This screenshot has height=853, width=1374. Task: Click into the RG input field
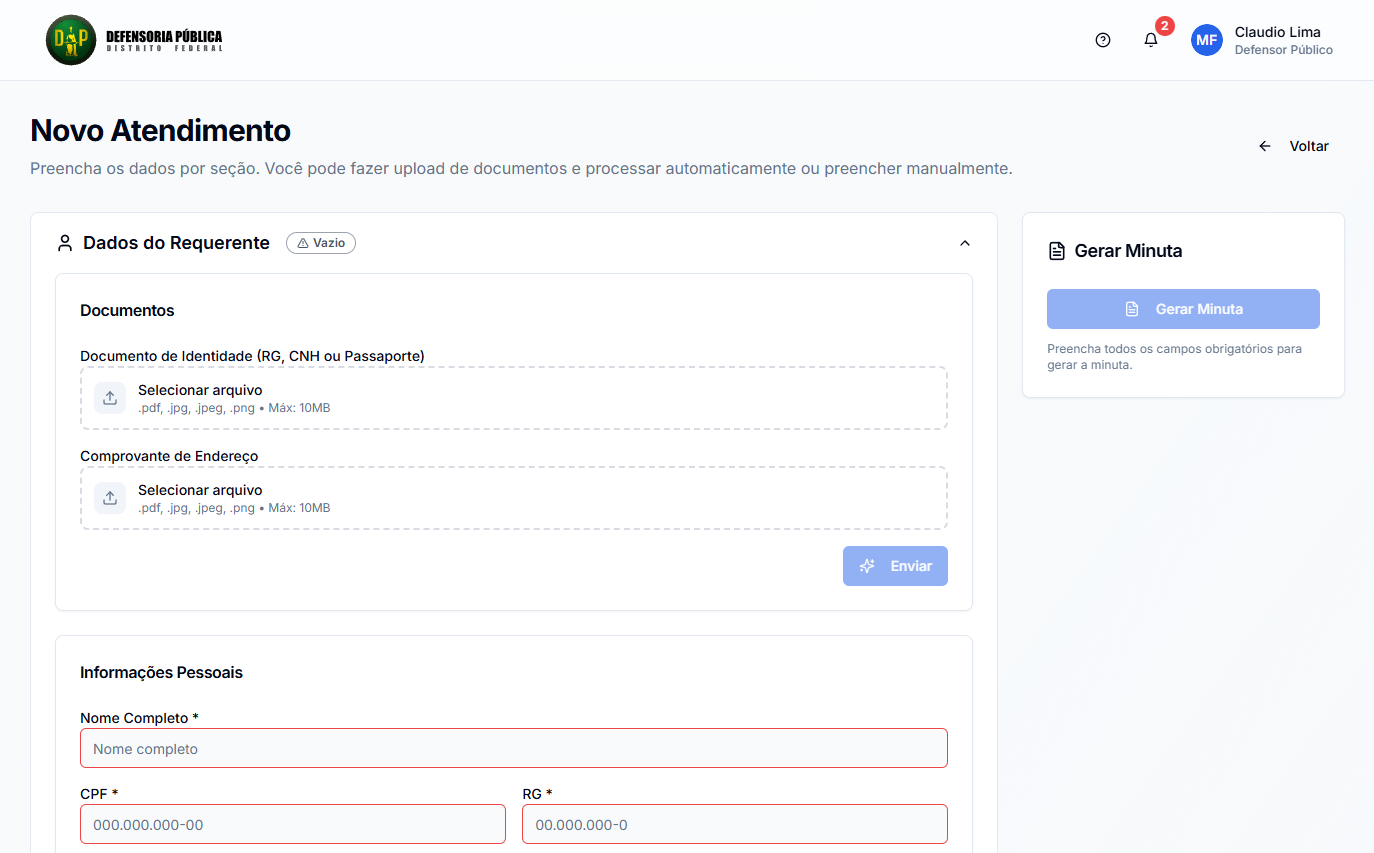[x=734, y=824]
